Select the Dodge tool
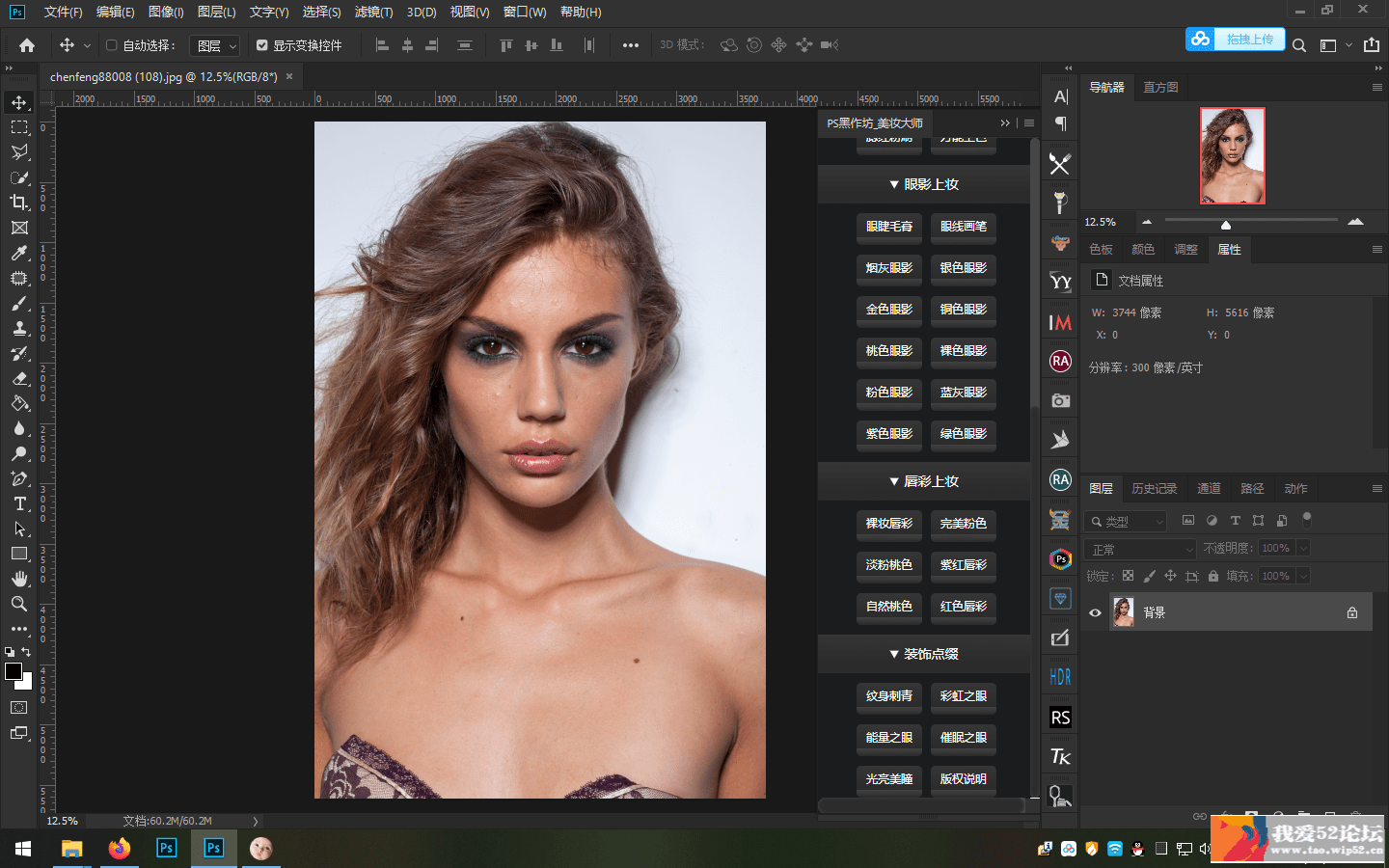Viewport: 1389px width, 868px height. (x=19, y=453)
